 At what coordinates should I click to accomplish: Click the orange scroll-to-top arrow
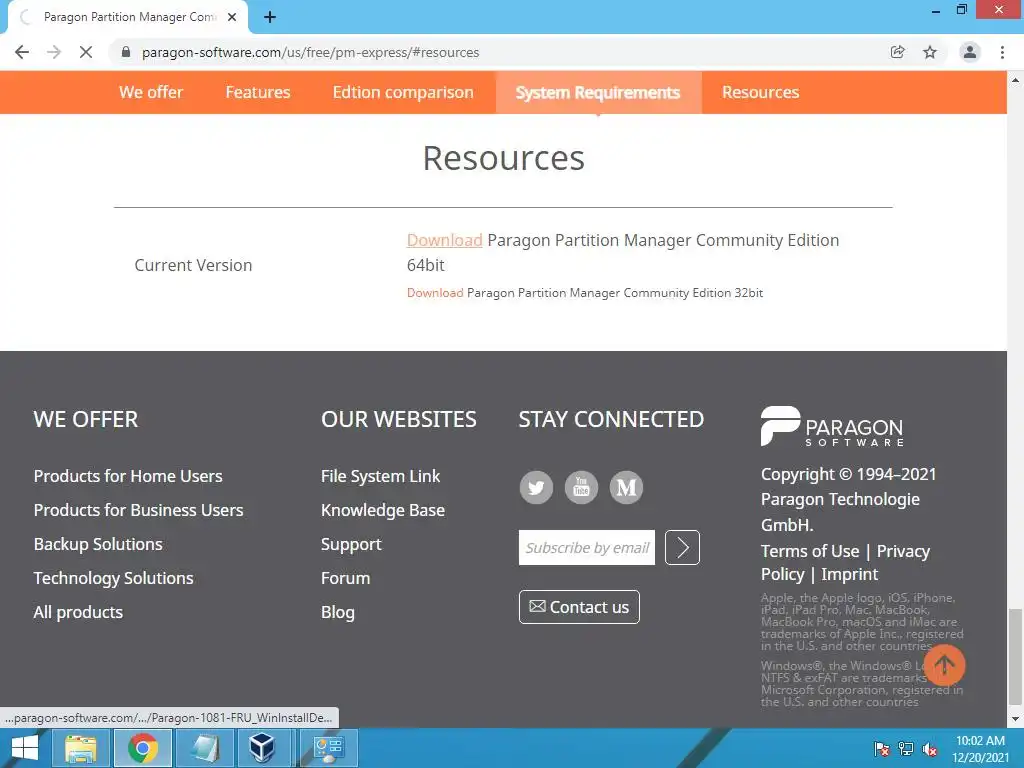(x=944, y=665)
